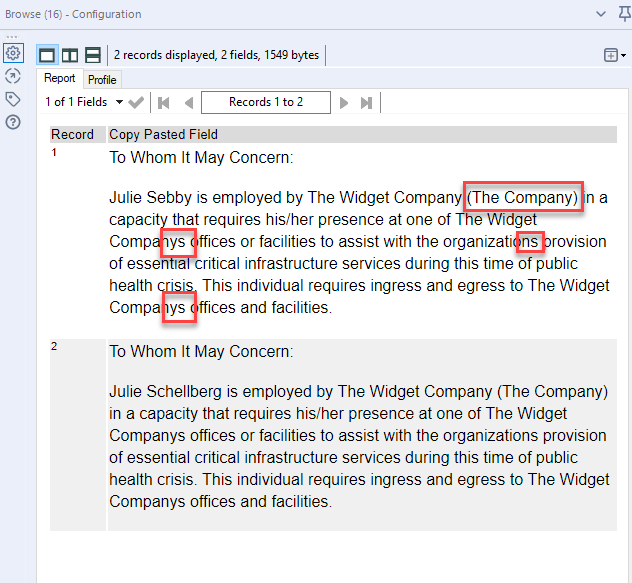The image size is (632, 583).
Task: Select record number 2 row cell
Action: point(78,435)
